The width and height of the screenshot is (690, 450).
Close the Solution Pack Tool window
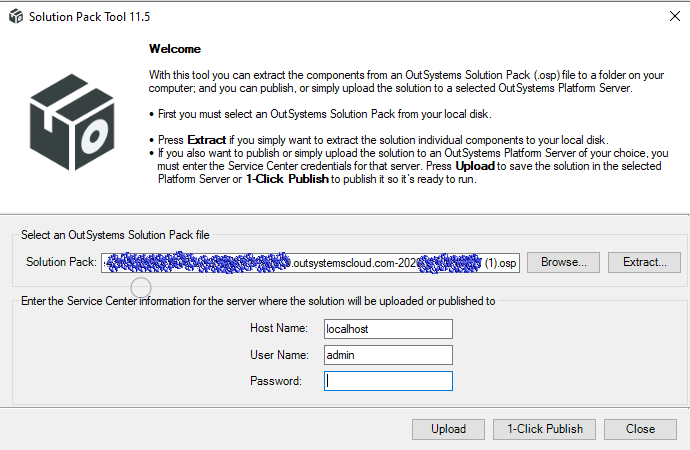pyautogui.click(x=674, y=16)
